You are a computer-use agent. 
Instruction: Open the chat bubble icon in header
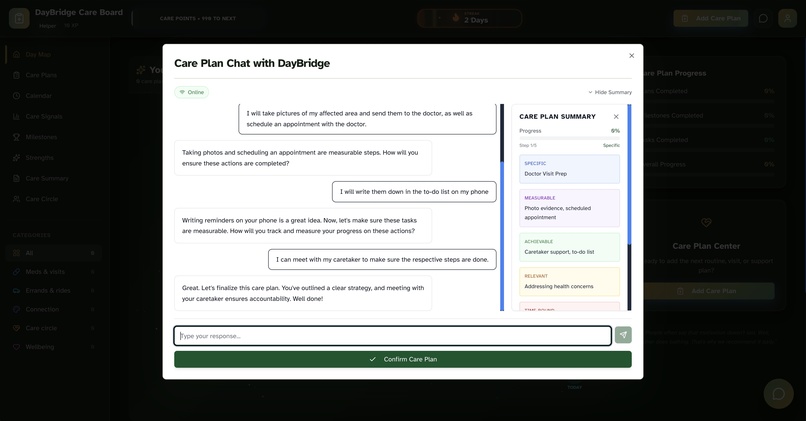(x=763, y=19)
